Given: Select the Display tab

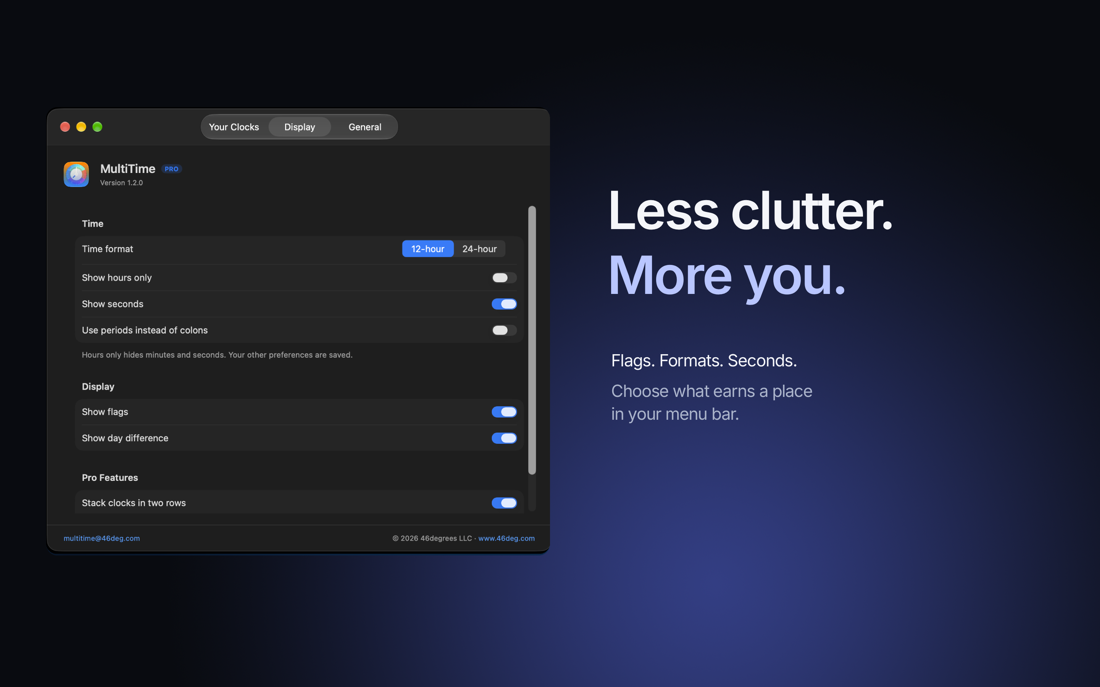Looking at the screenshot, I should click(300, 127).
